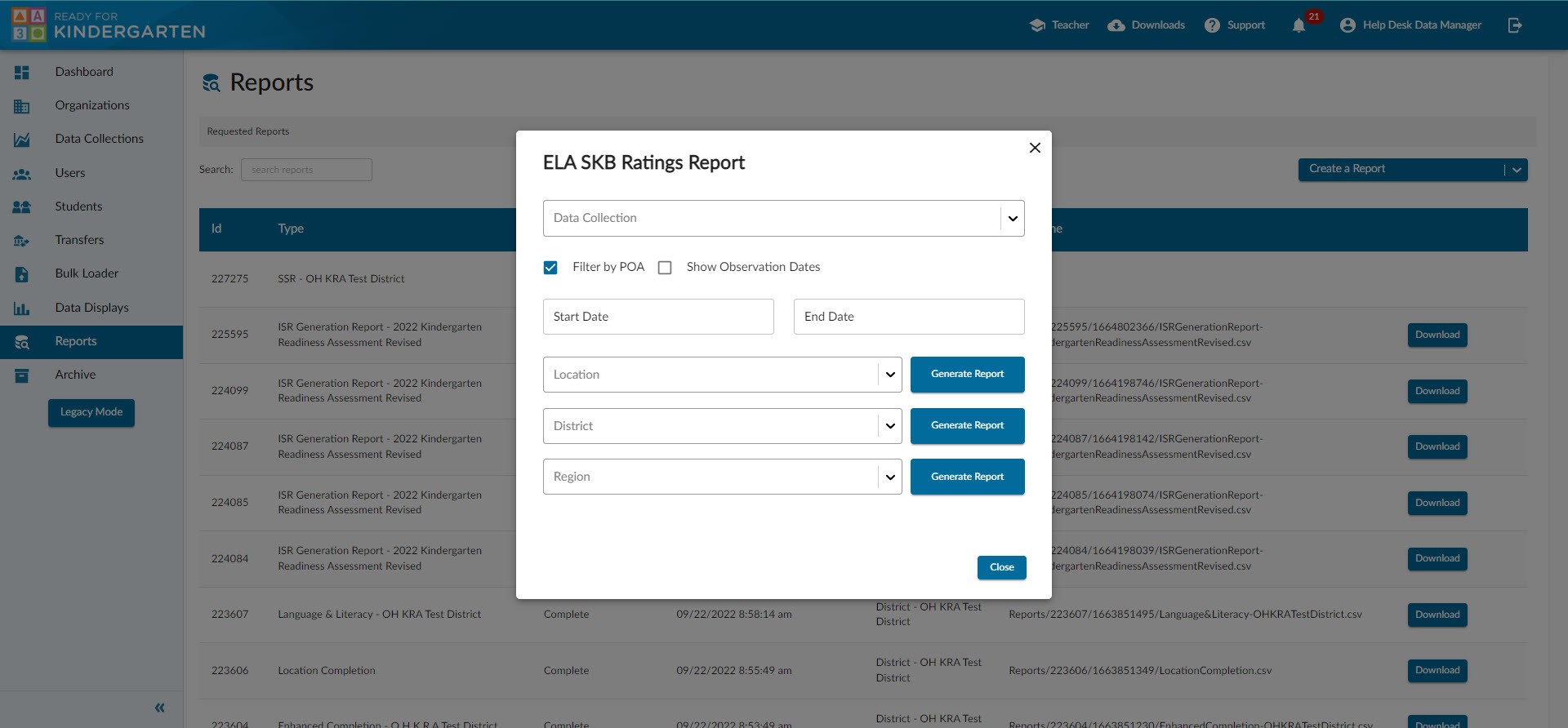Click the logout icon in header
Viewport: 1568px width, 728px height.
click(1515, 25)
